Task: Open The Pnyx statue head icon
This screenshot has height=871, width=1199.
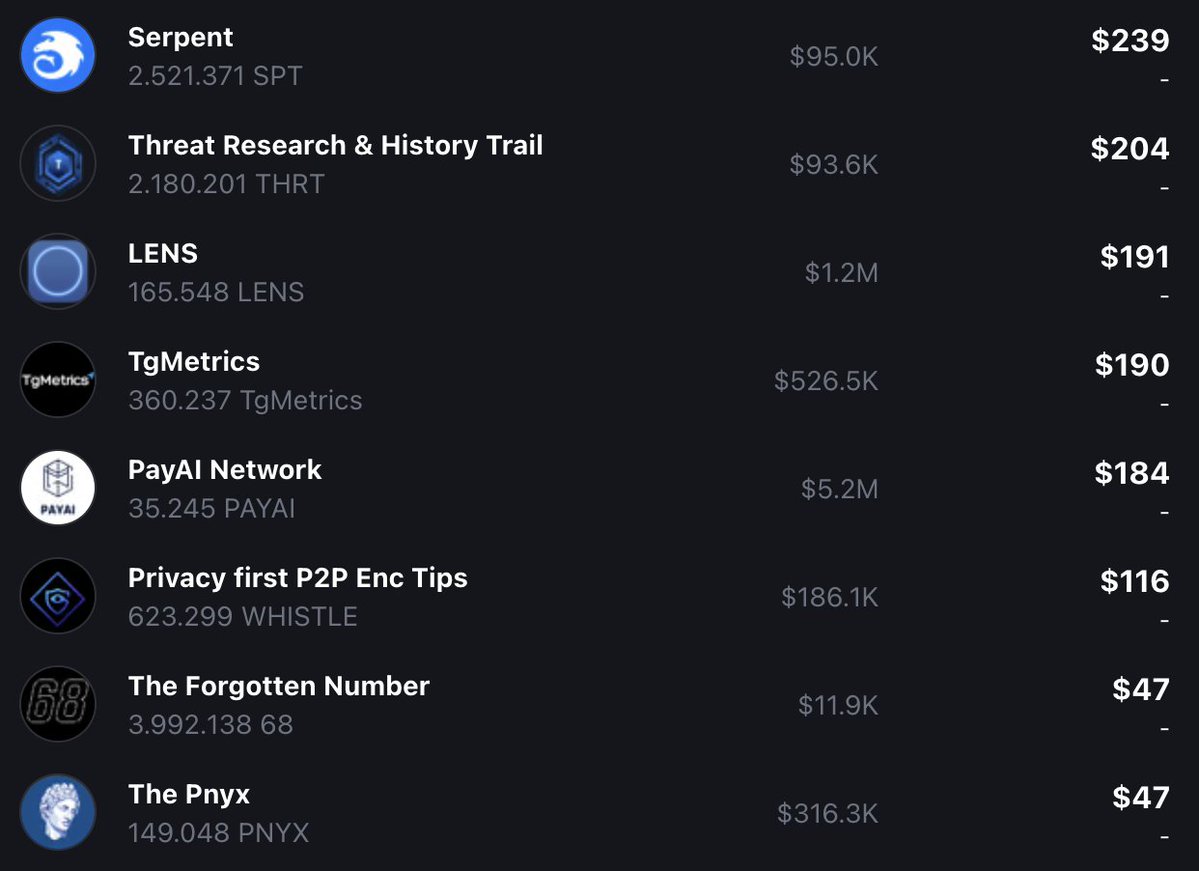Action: point(58,813)
